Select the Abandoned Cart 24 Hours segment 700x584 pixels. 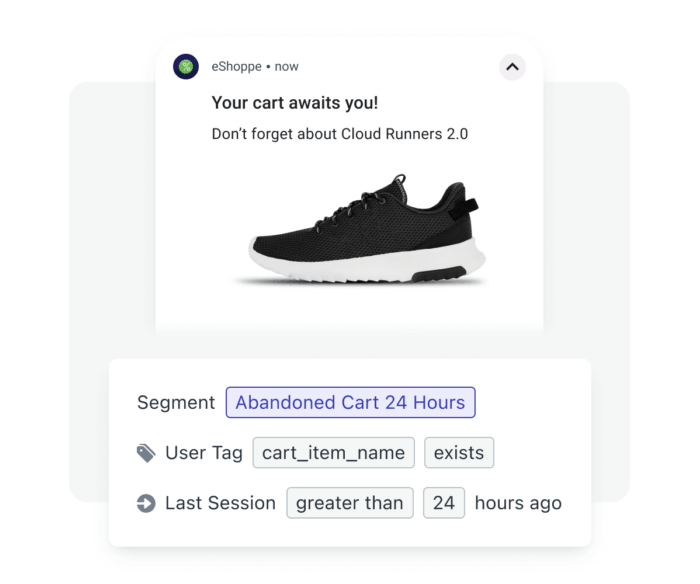tap(350, 403)
